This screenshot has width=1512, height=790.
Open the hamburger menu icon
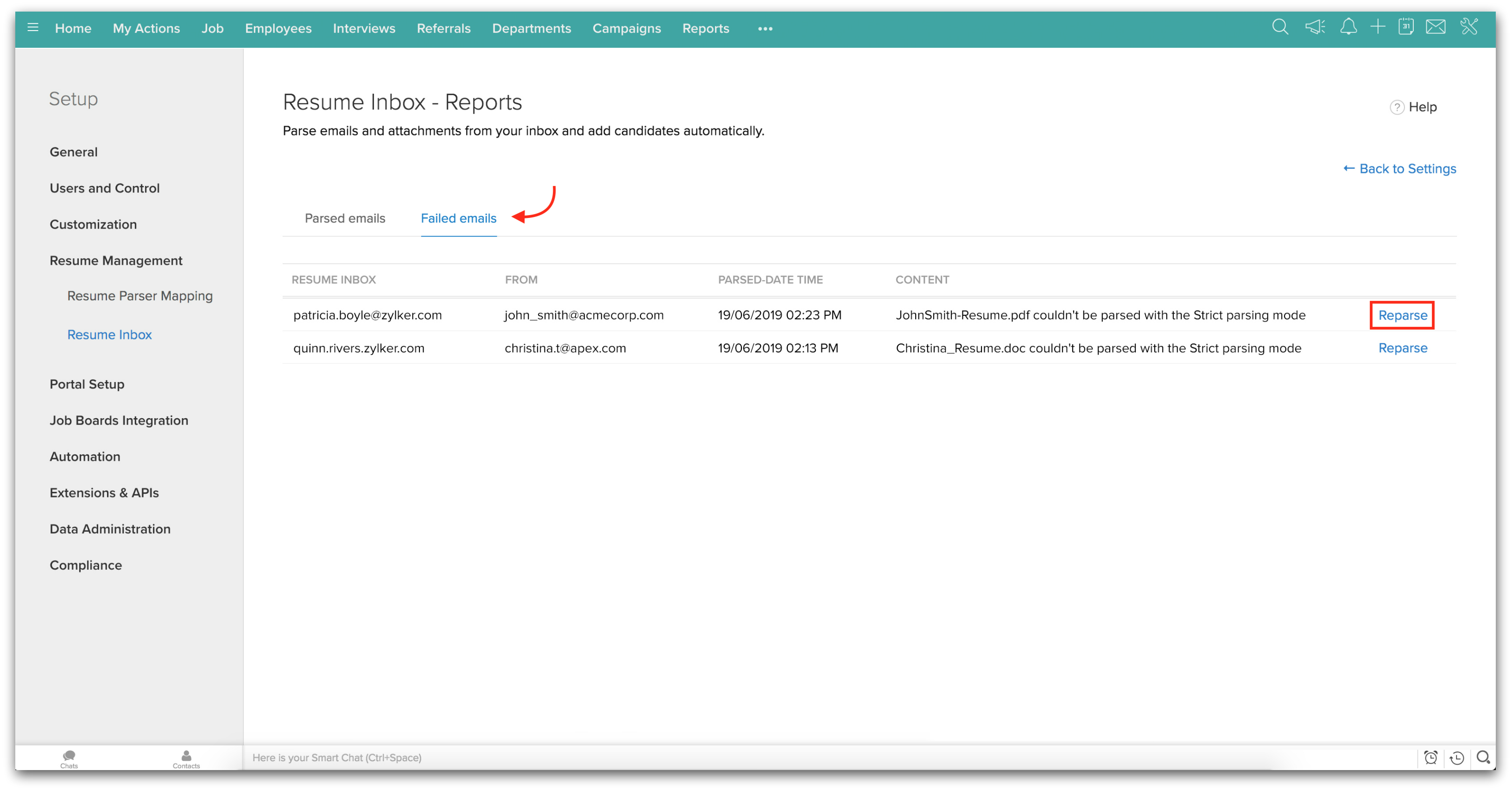tap(33, 28)
